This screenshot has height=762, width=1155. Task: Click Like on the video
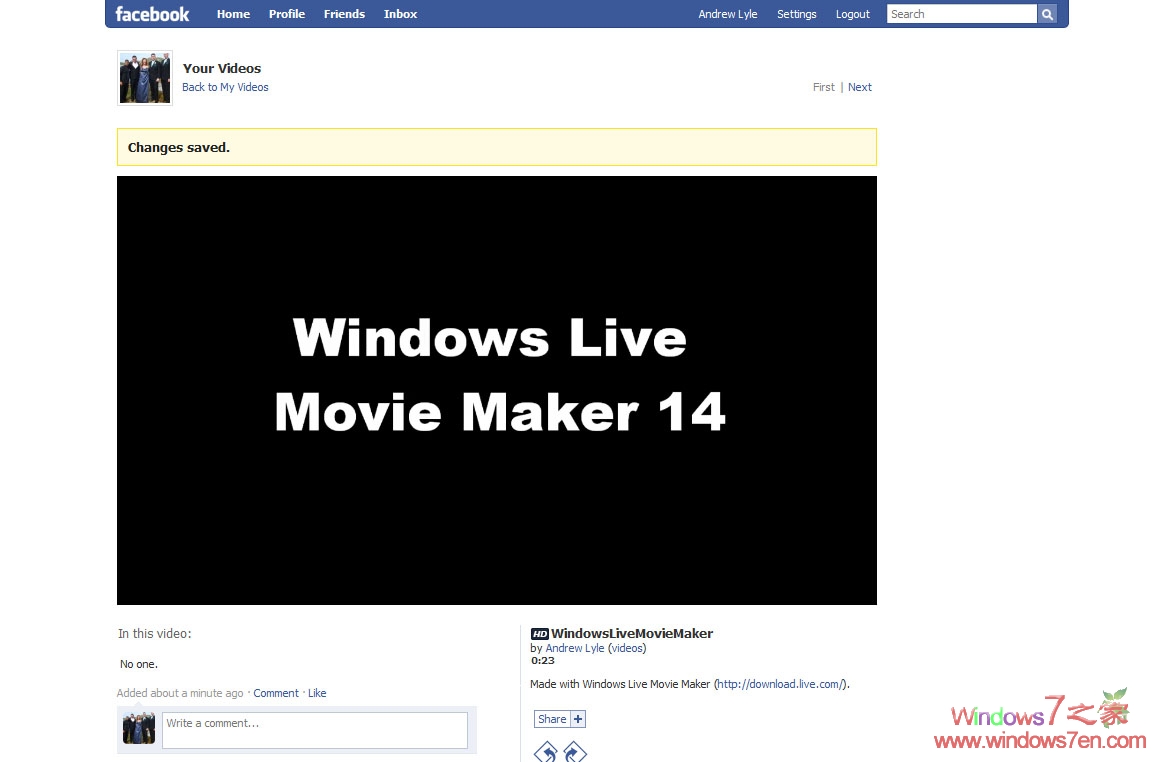[x=317, y=692]
